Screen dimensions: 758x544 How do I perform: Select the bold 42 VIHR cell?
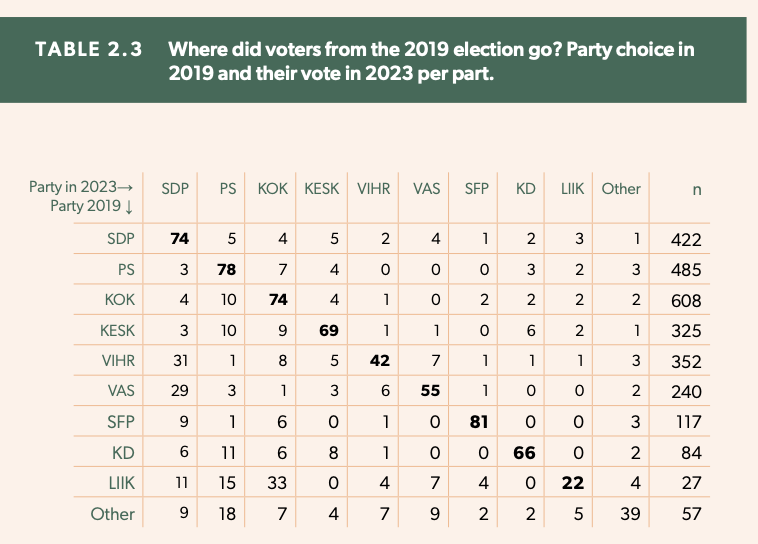[379, 361]
